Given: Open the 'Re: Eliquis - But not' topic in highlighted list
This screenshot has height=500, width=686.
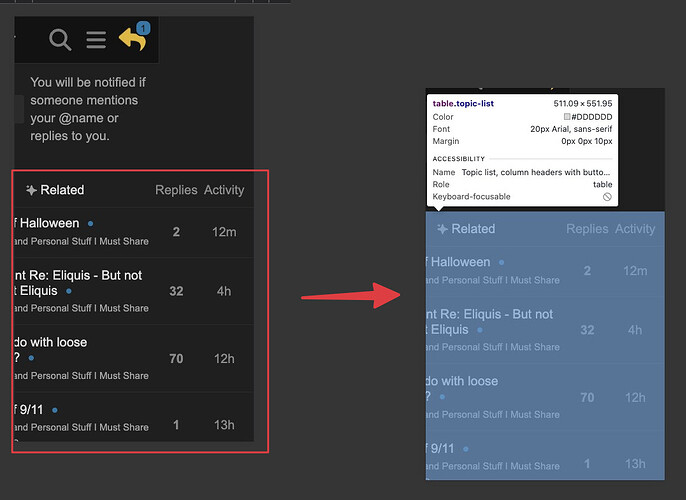Looking at the screenshot, I should pos(489,322).
